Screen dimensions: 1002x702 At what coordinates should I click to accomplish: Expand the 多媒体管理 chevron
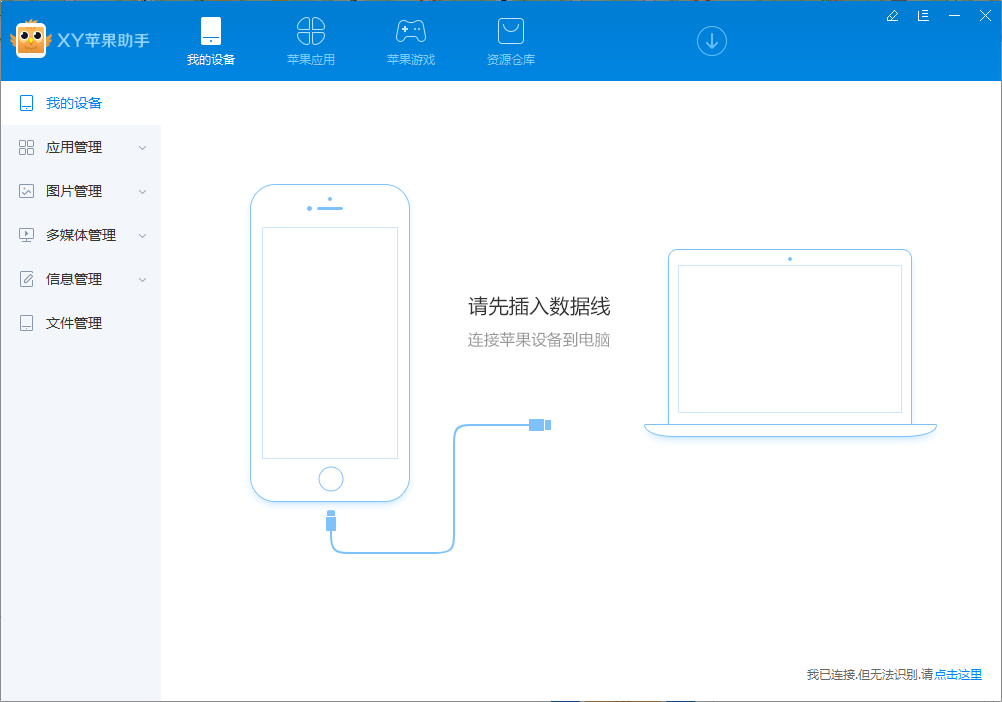[x=143, y=236]
